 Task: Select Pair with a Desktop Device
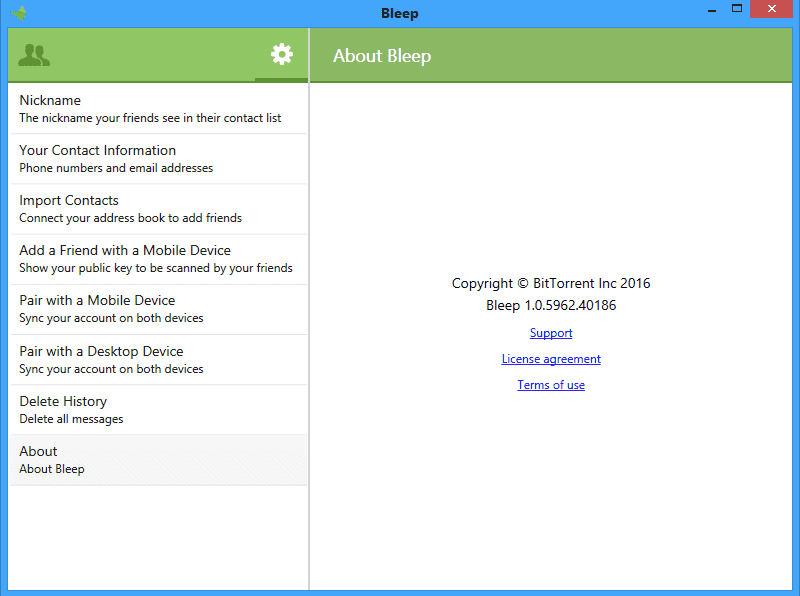(159, 360)
